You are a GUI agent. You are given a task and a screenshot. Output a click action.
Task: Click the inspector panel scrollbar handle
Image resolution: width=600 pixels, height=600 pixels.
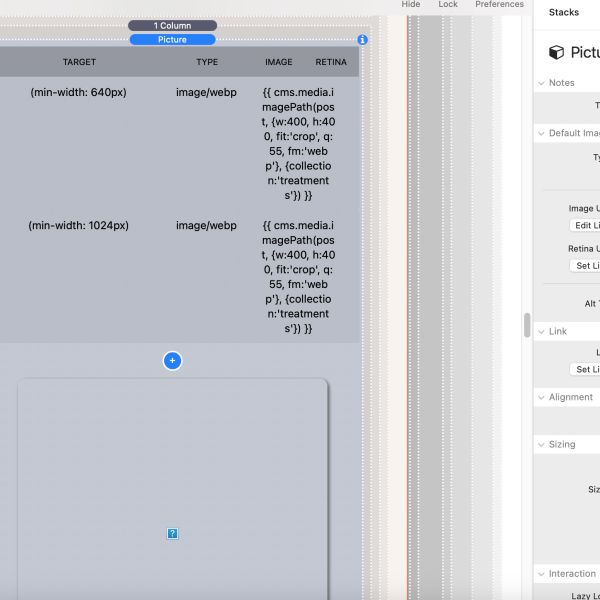(527, 325)
